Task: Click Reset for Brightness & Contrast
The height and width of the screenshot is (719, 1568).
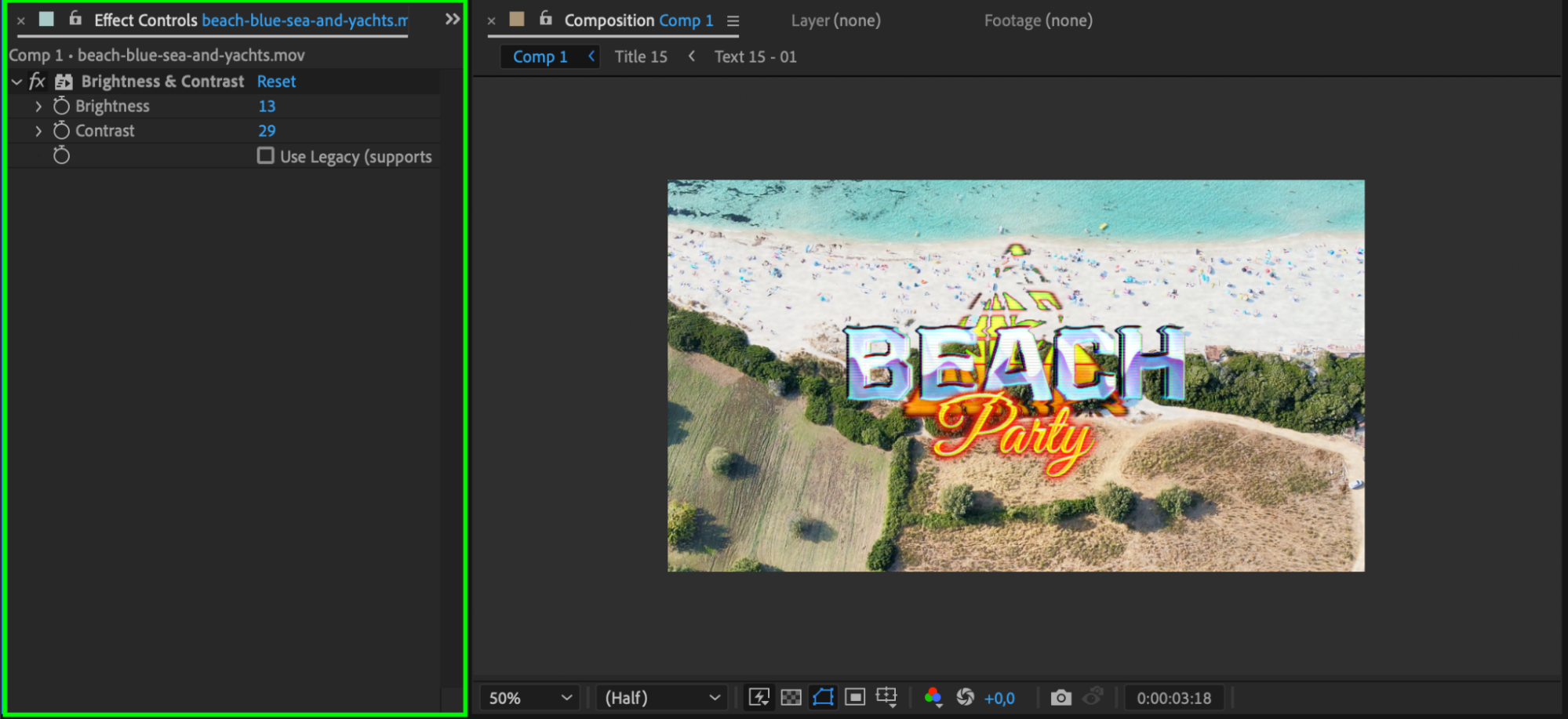Action: coord(276,82)
